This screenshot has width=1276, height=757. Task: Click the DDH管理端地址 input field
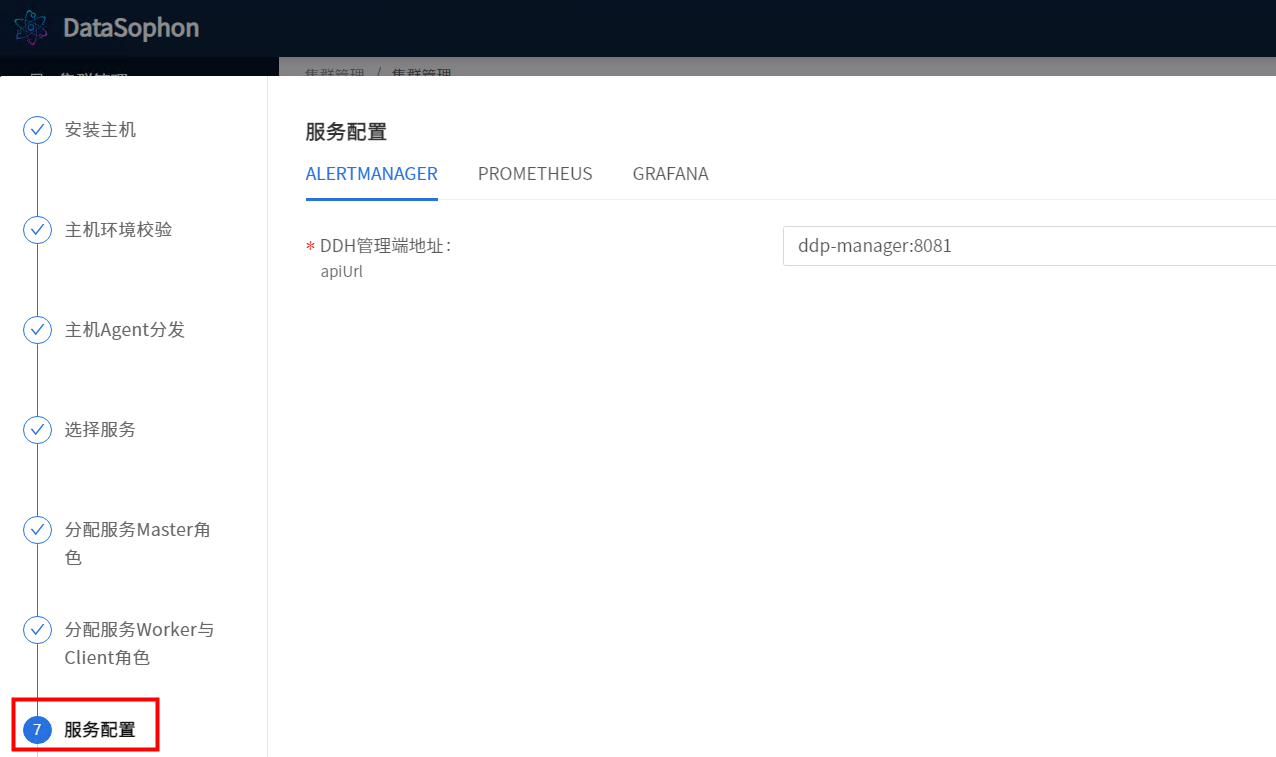[x=1029, y=246]
